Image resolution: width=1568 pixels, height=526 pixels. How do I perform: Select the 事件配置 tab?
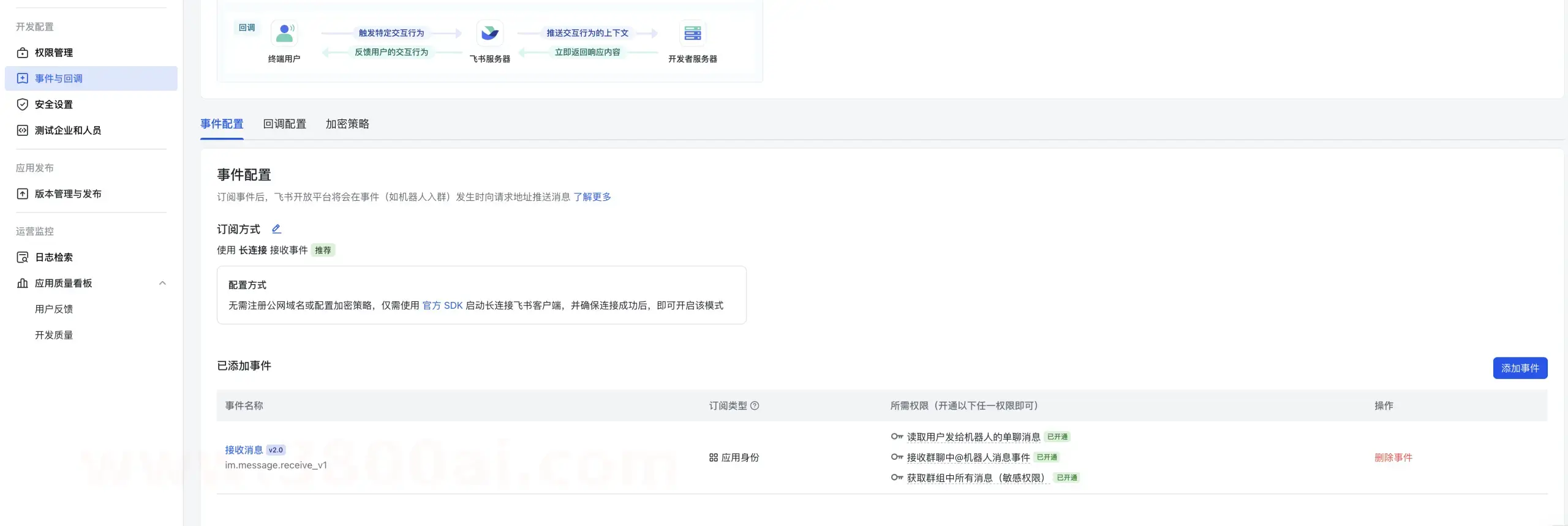[222, 124]
